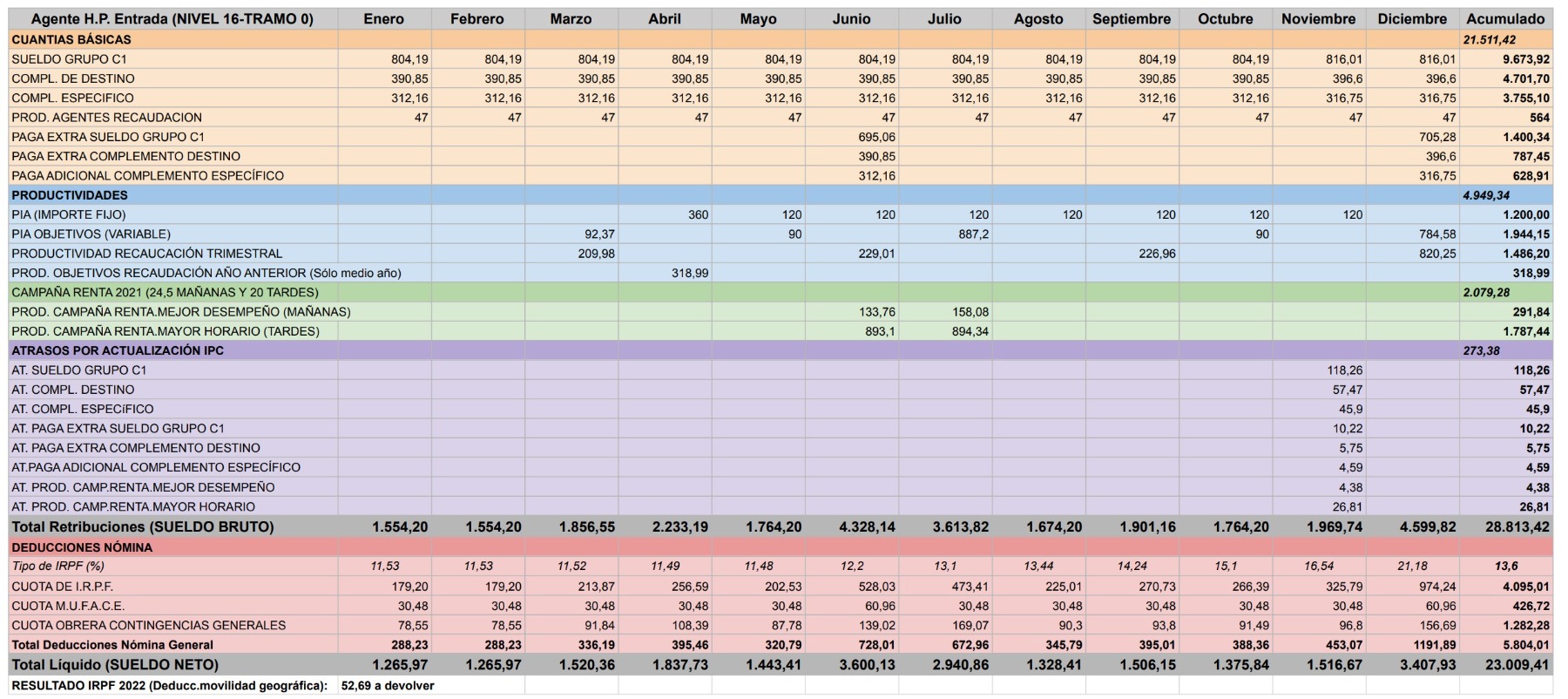Select the DEDUCCIONES NÓMINA section heading
Screen dimensions: 1568x699
(x=82, y=547)
